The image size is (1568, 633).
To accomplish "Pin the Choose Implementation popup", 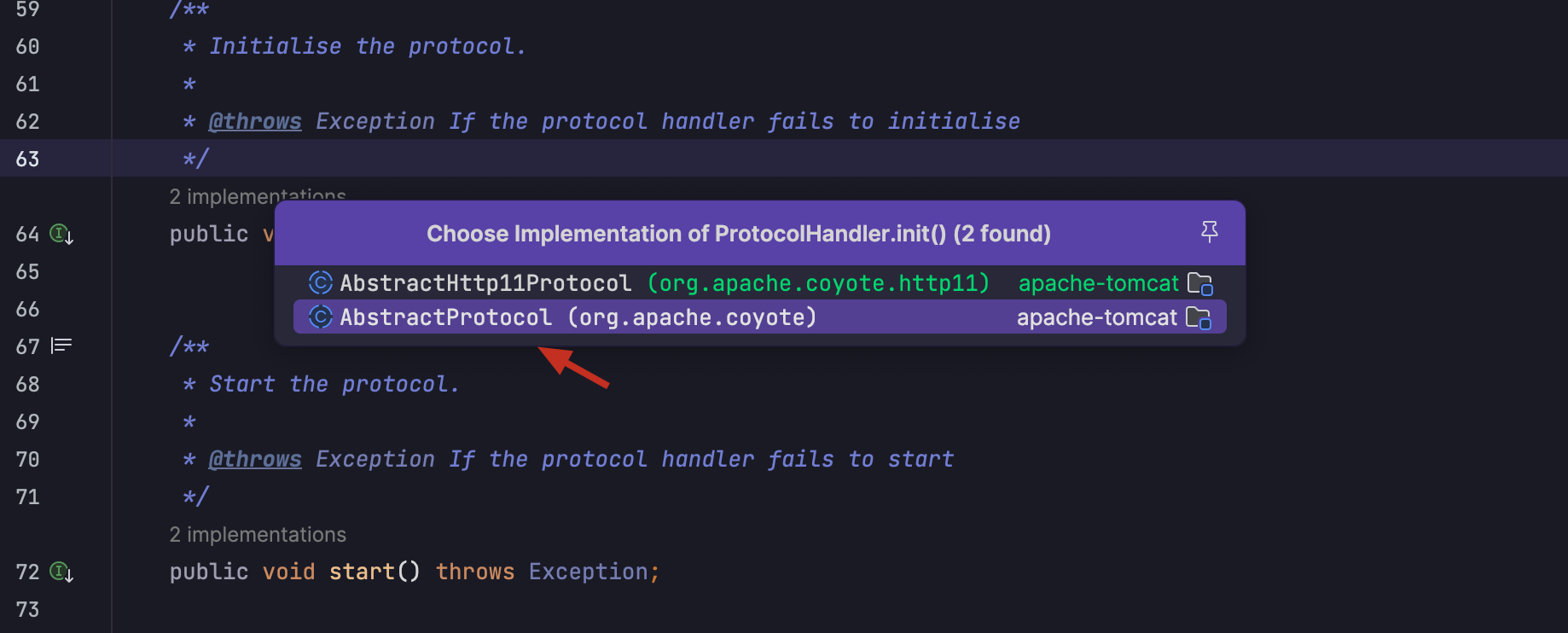I will point(1209,232).
